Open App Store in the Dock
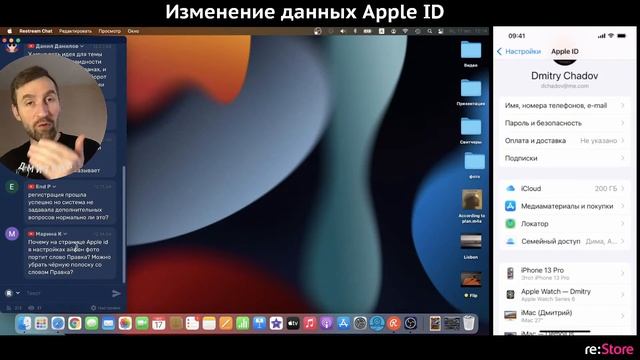 [343, 324]
